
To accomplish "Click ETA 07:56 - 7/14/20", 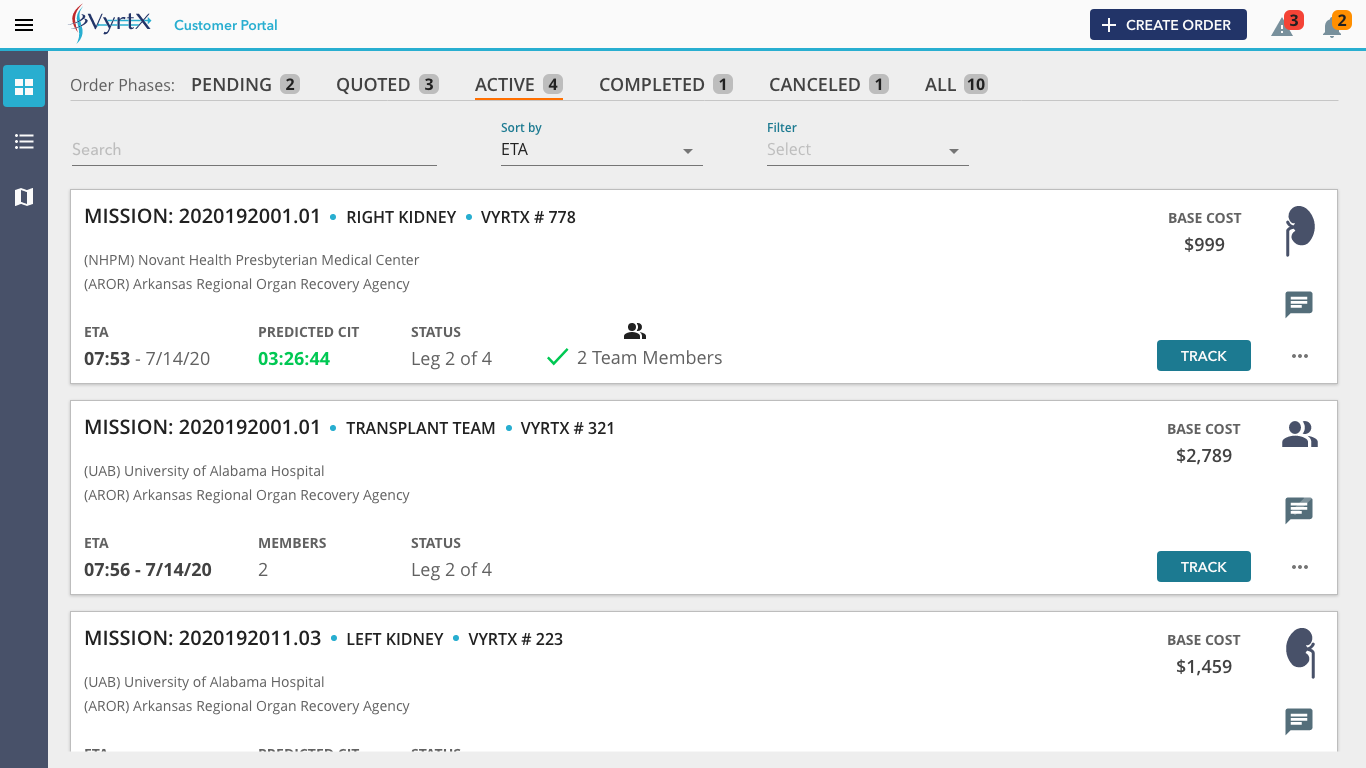I will point(148,569).
